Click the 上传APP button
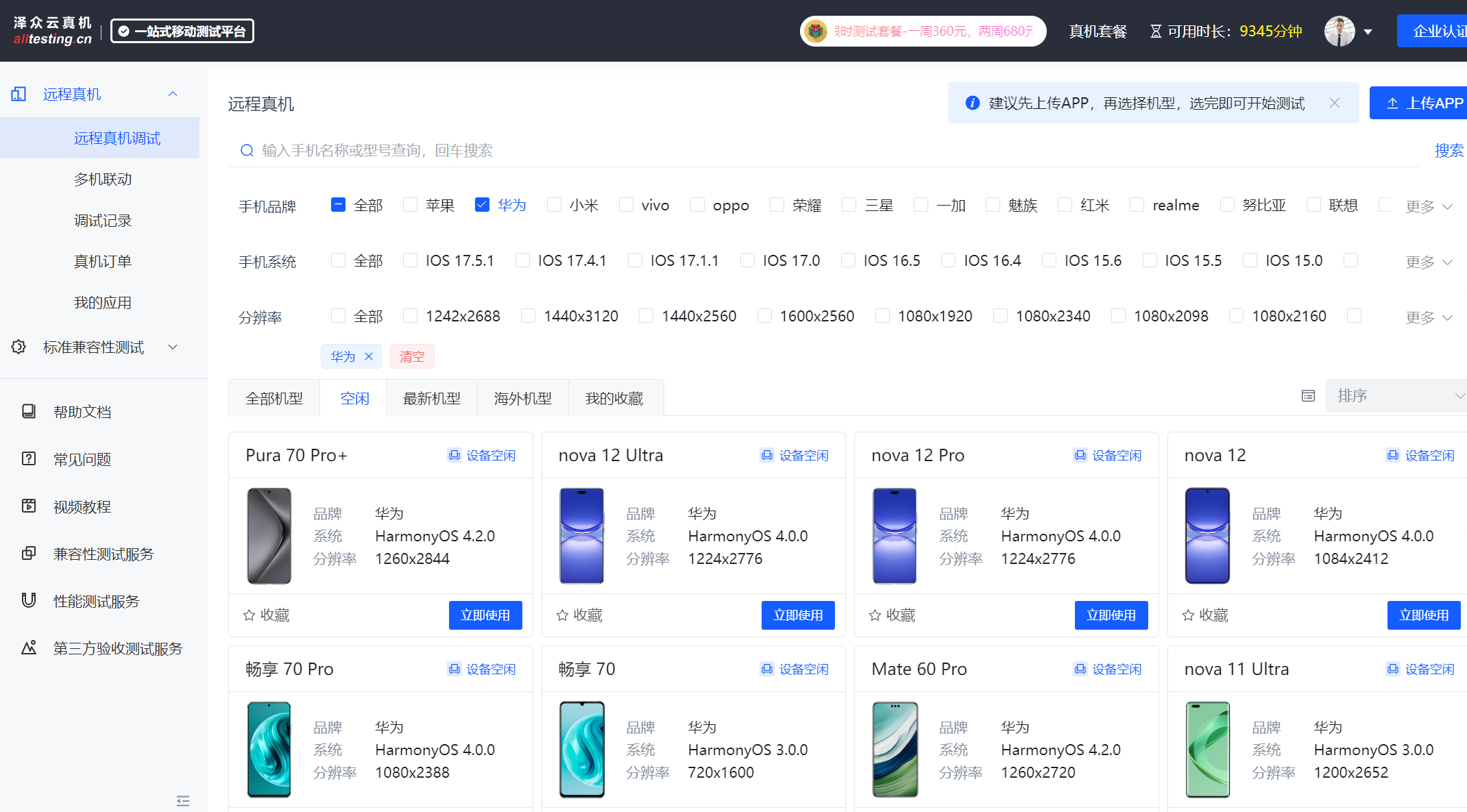Image resolution: width=1467 pixels, height=812 pixels. coord(1418,103)
